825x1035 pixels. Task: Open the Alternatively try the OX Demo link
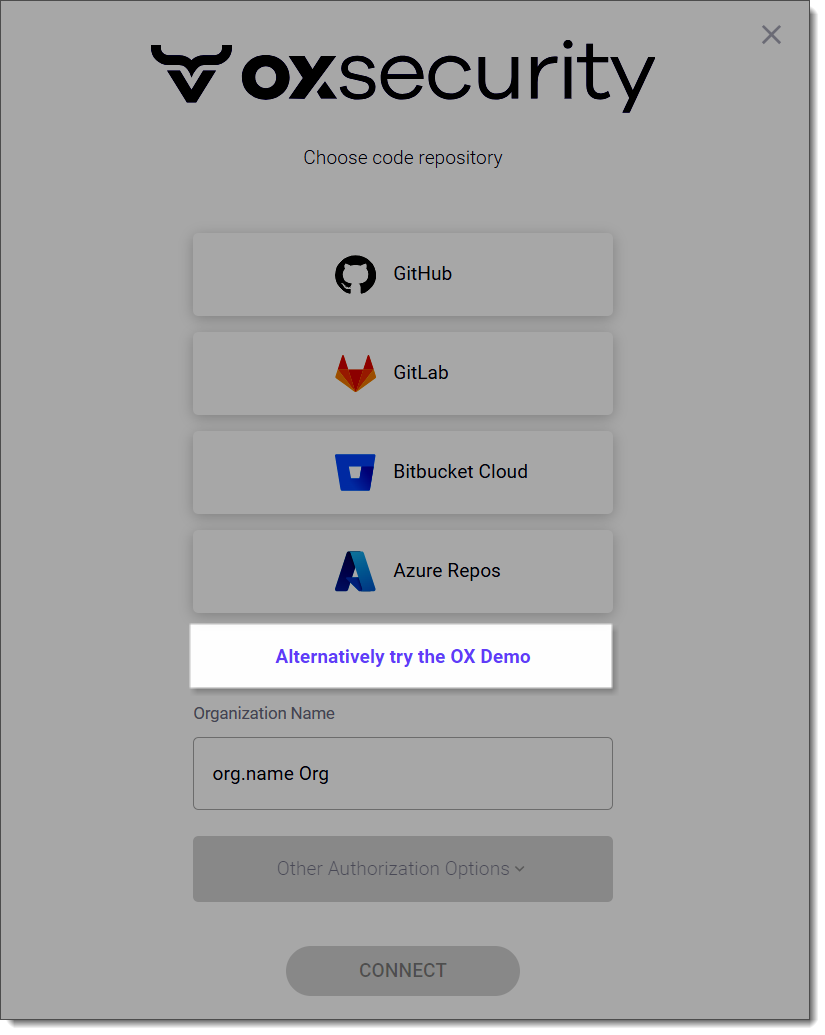402,657
